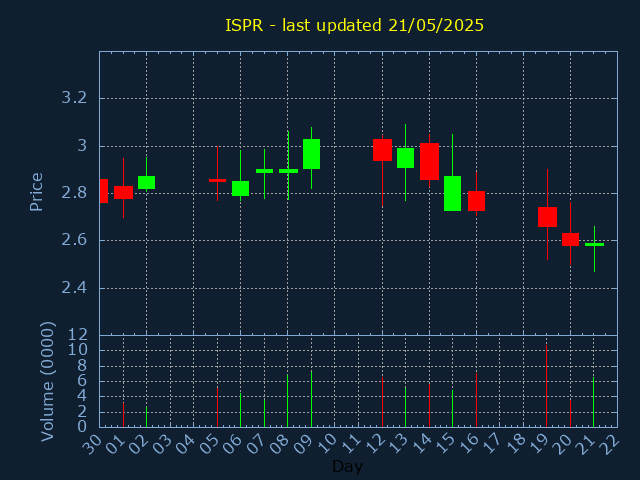Click the green volume bar for day 08

(x=287, y=400)
